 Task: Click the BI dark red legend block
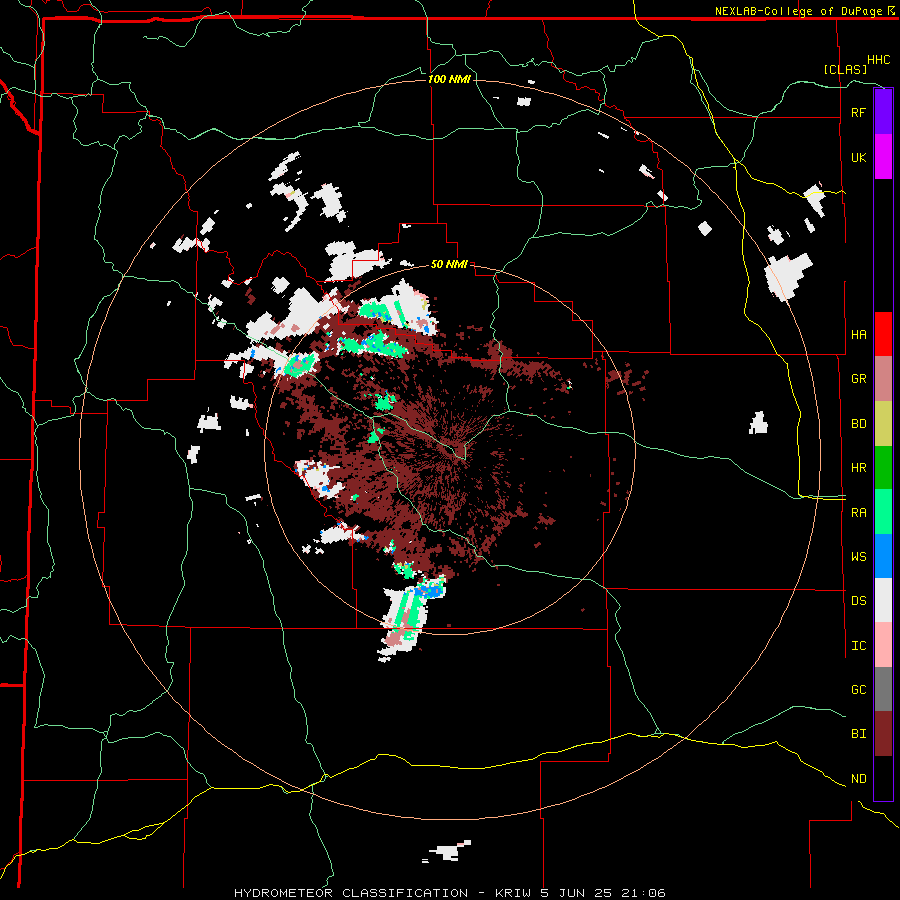(883, 734)
